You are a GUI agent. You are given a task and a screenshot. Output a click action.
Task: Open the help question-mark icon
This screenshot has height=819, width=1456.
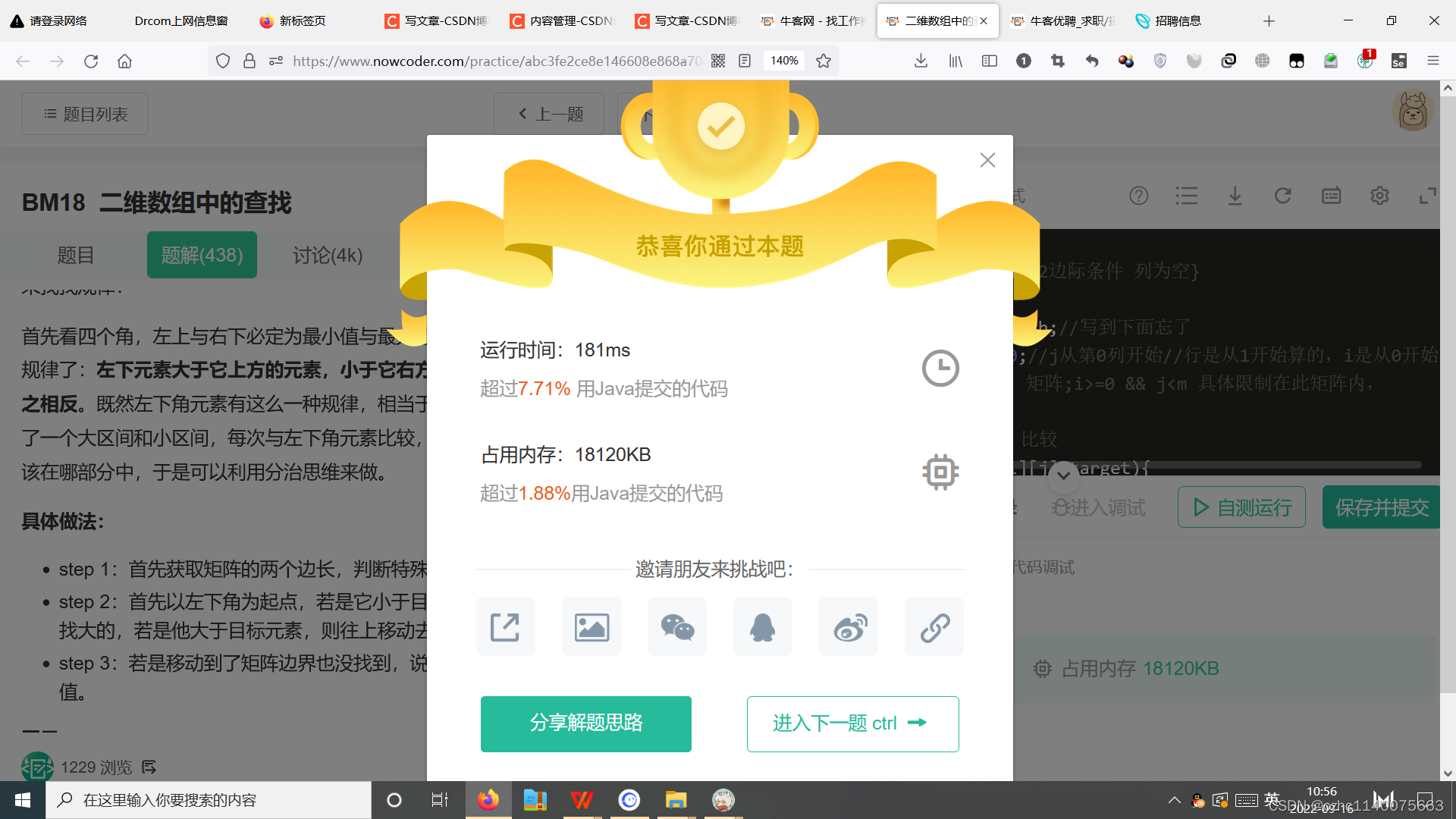tap(1138, 196)
